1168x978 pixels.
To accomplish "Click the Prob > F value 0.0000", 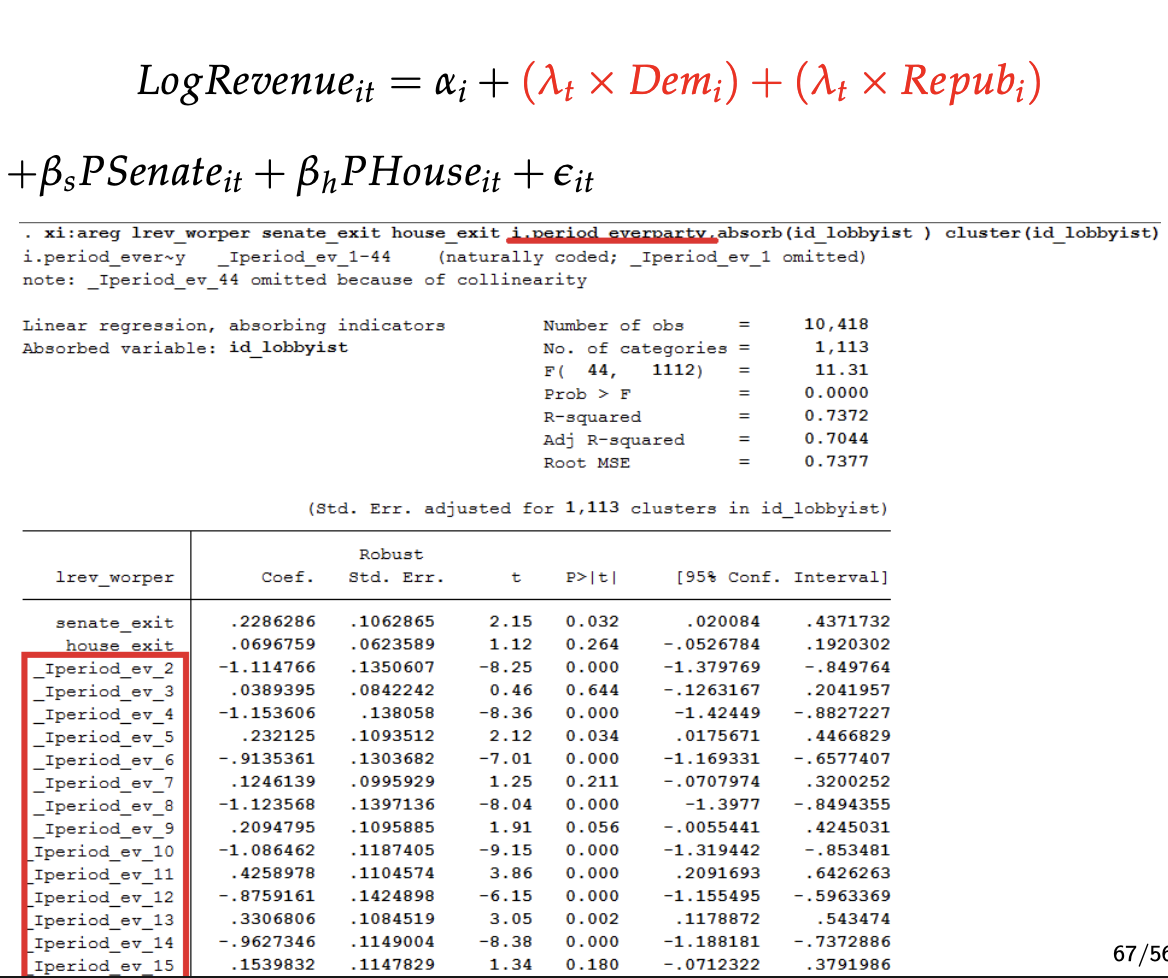I will tap(836, 393).
